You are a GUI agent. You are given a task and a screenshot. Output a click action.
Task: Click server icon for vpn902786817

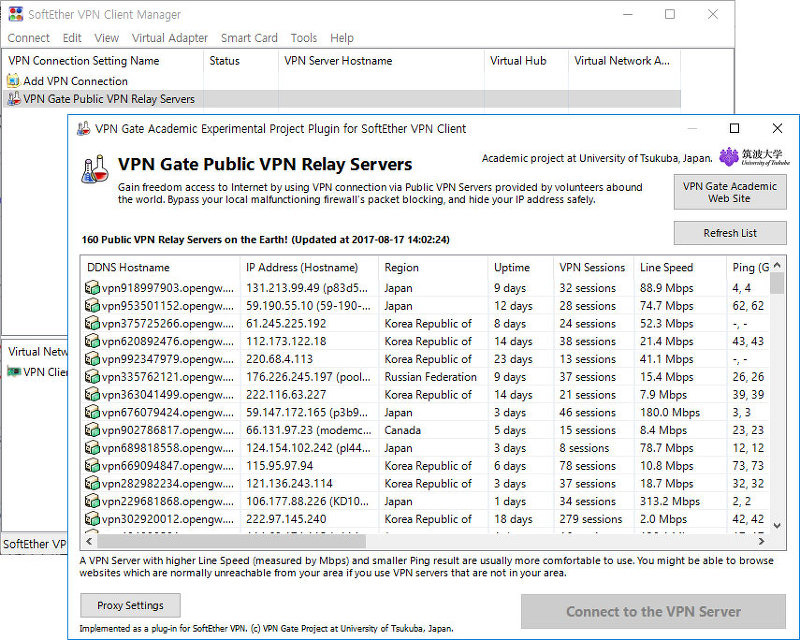point(92,430)
